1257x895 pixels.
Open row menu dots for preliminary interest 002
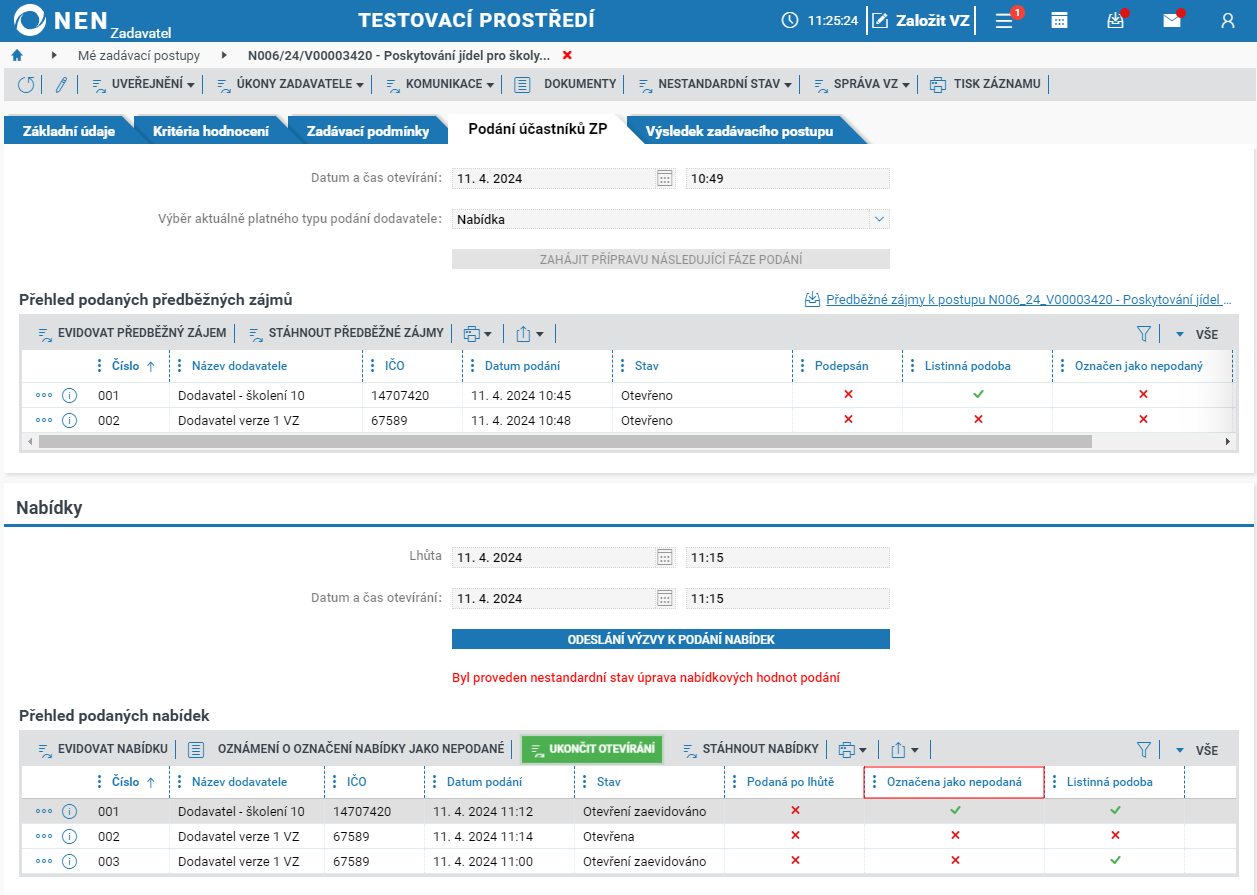(x=43, y=420)
